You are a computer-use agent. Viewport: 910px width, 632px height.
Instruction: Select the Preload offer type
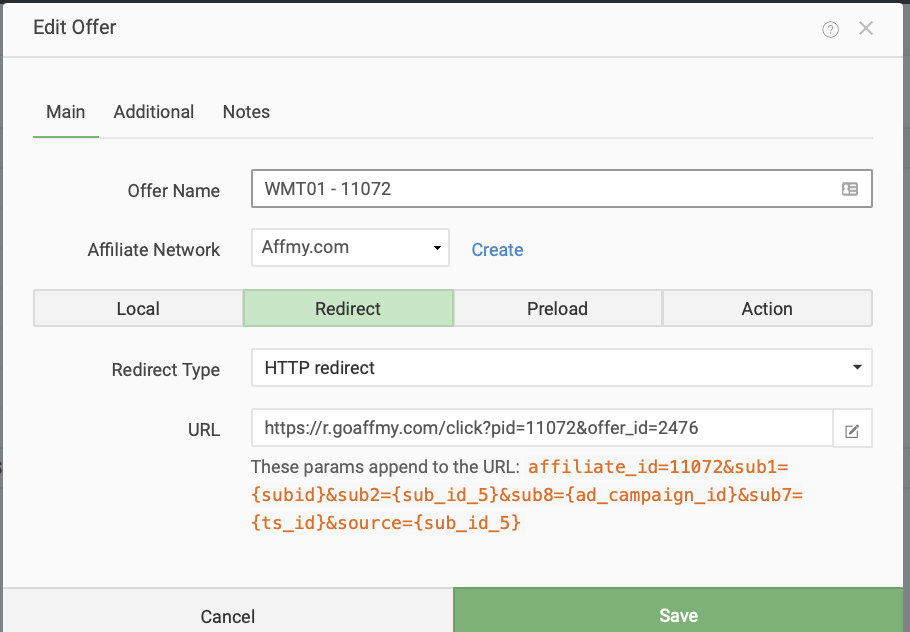pos(557,308)
